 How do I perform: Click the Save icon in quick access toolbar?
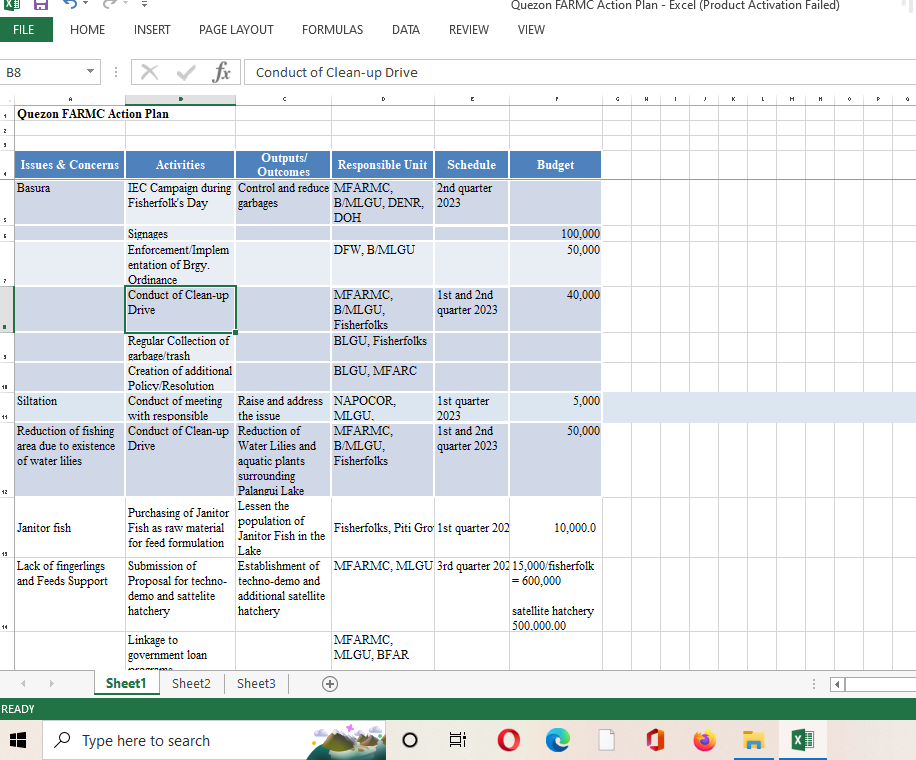click(x=40, y=5)
